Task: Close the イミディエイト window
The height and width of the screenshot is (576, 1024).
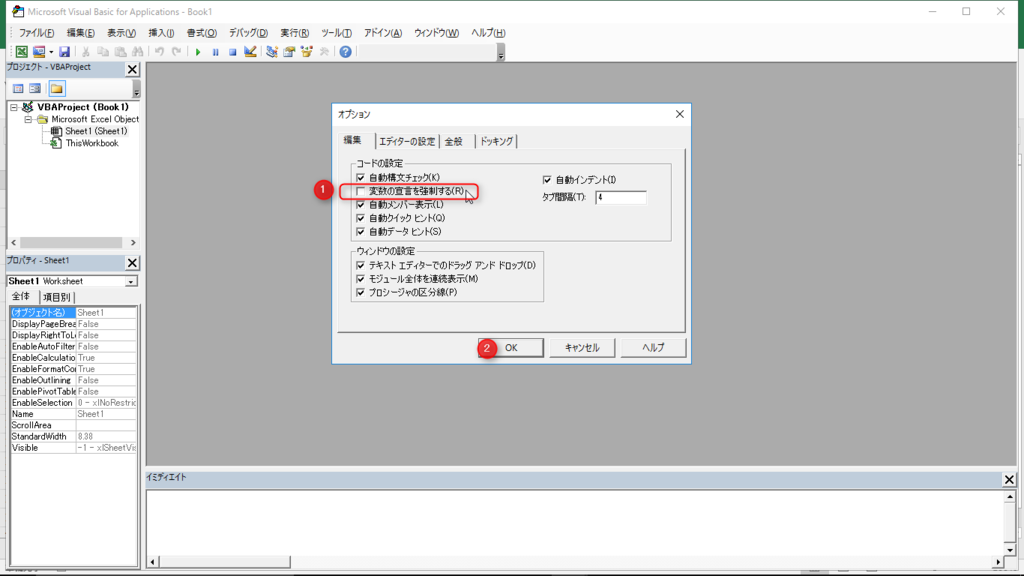Action: click(x=1009, y=480)
